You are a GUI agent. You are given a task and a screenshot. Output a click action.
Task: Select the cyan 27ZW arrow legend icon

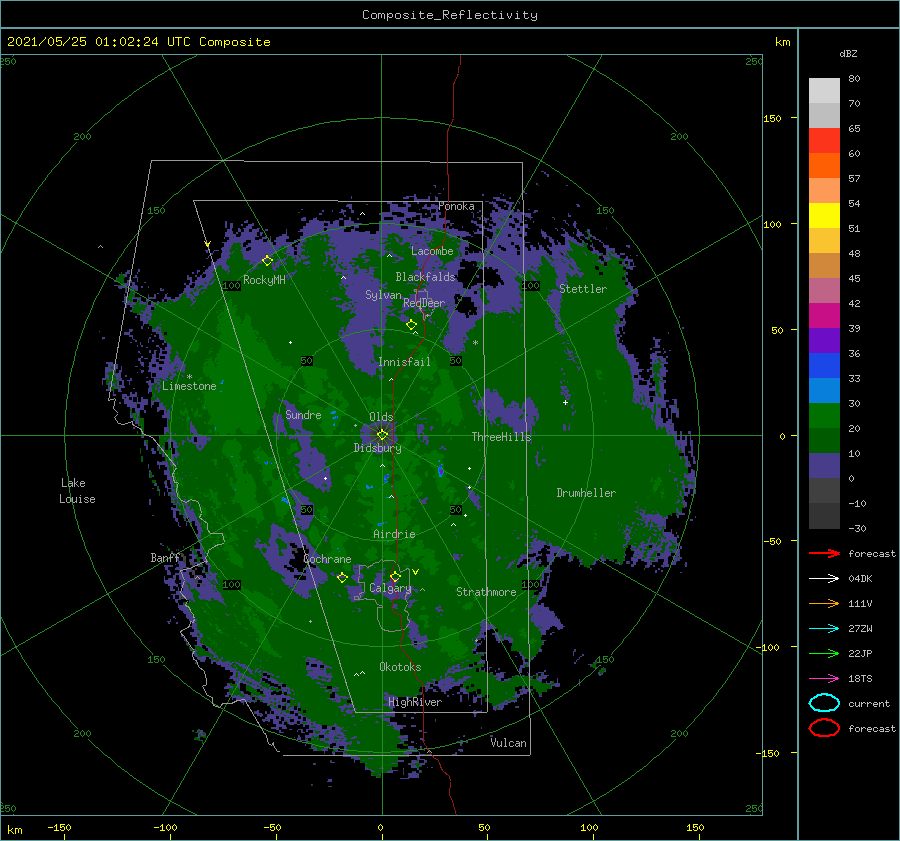824,629
